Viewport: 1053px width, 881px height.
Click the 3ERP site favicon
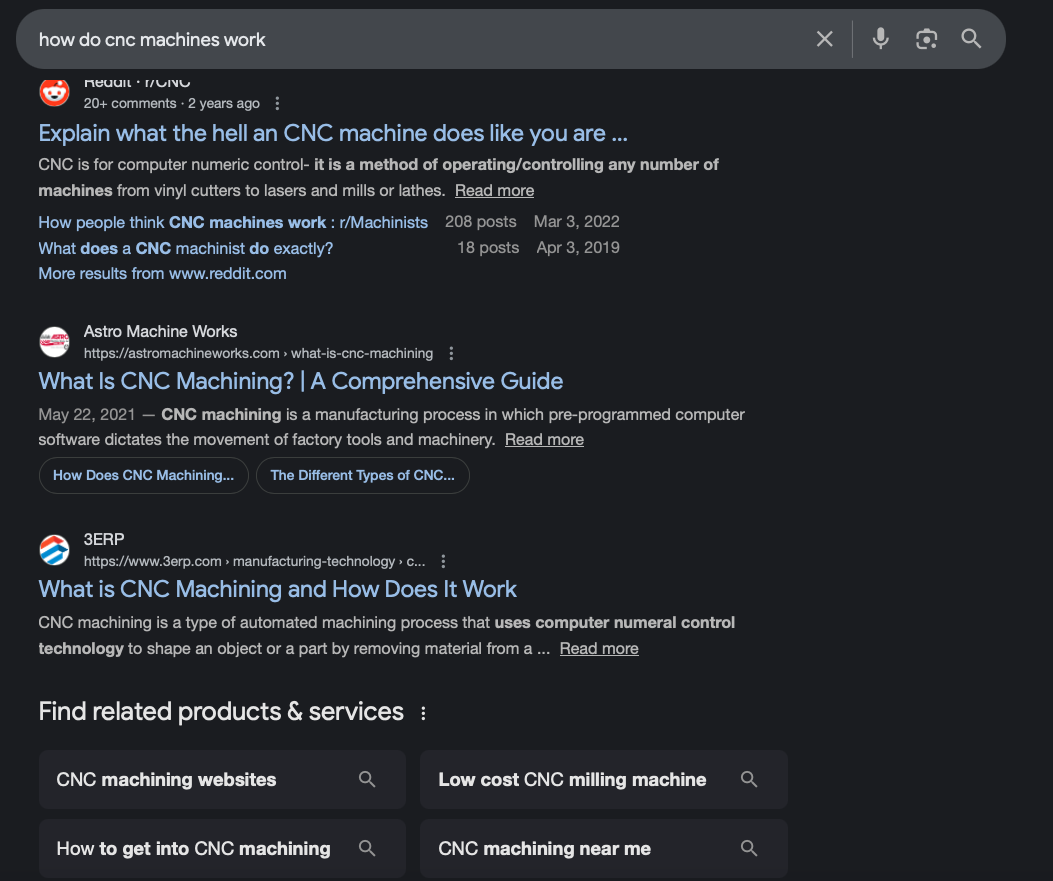click(x=54, y=550)
